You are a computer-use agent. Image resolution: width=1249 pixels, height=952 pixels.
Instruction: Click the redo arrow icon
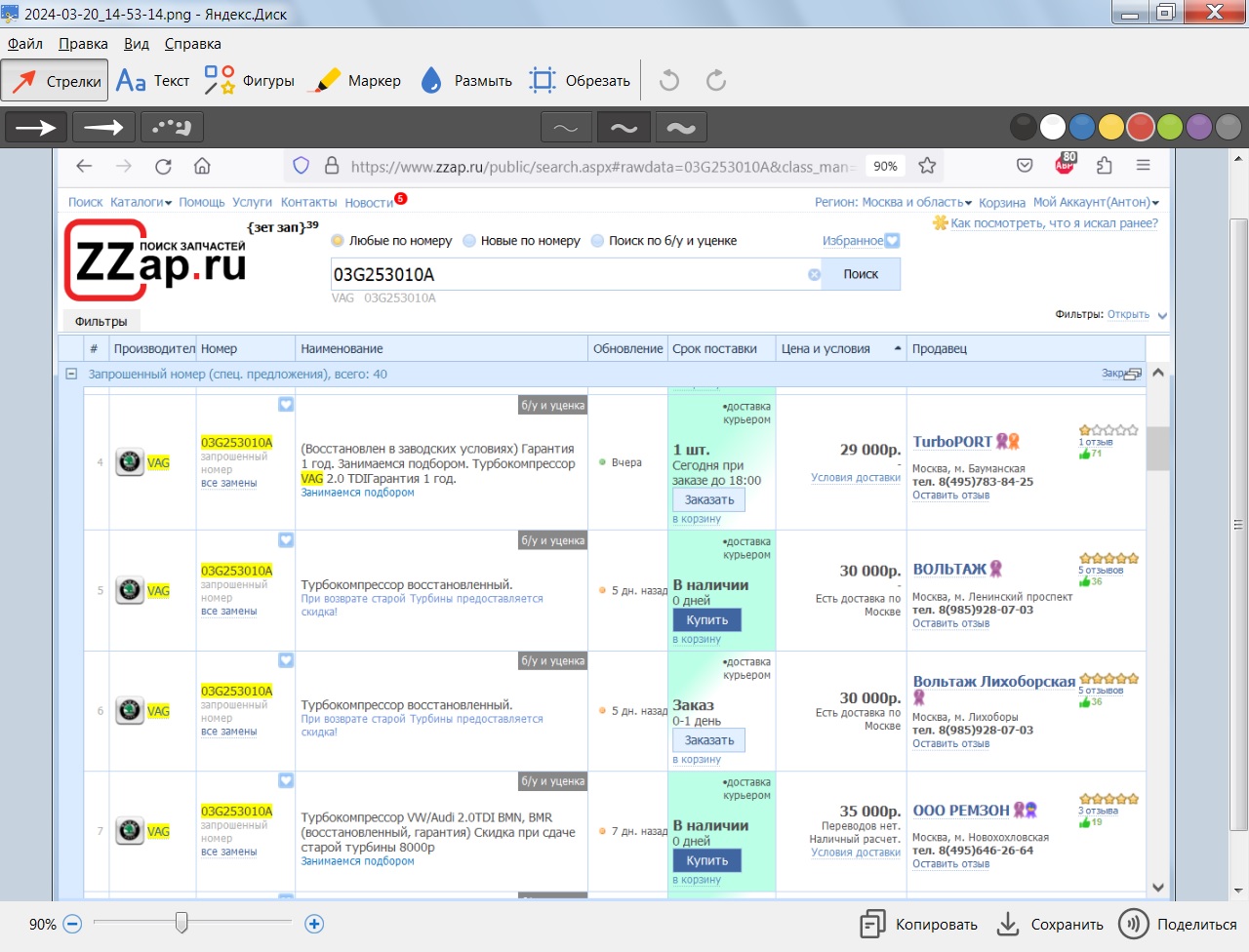click(x=716, y=80)
